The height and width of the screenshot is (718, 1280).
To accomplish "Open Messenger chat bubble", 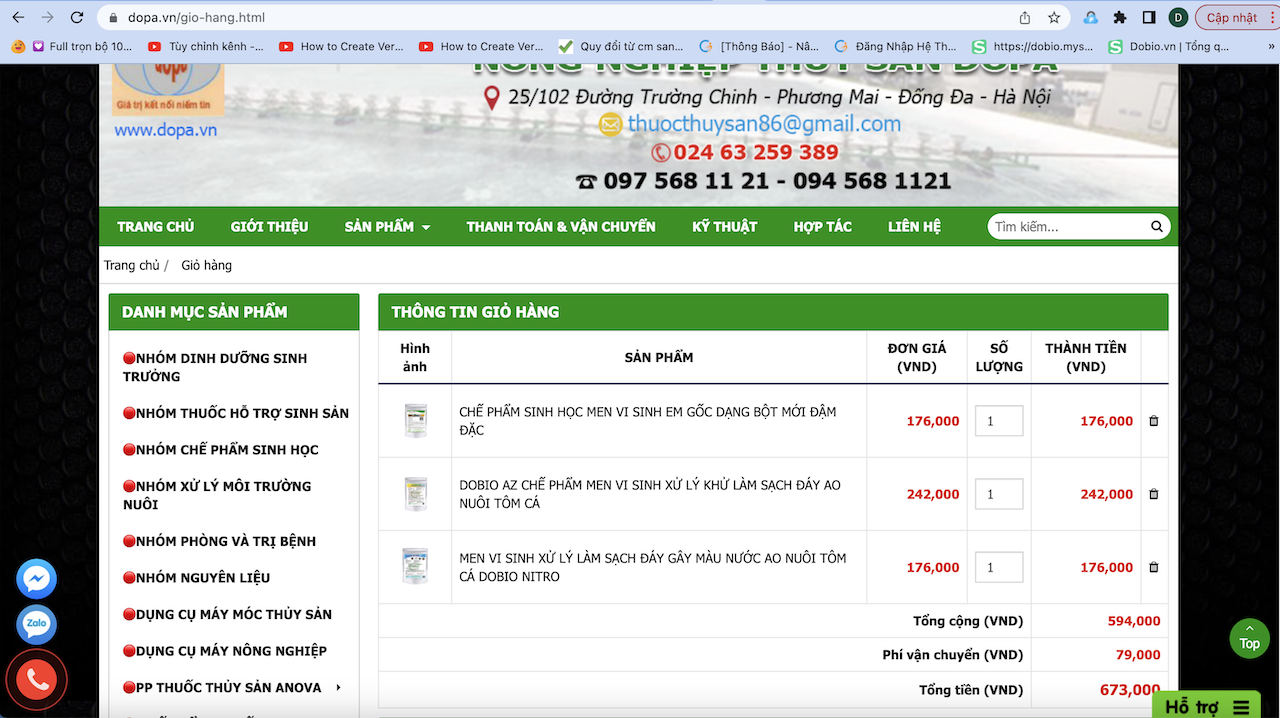I will point(36,579).
